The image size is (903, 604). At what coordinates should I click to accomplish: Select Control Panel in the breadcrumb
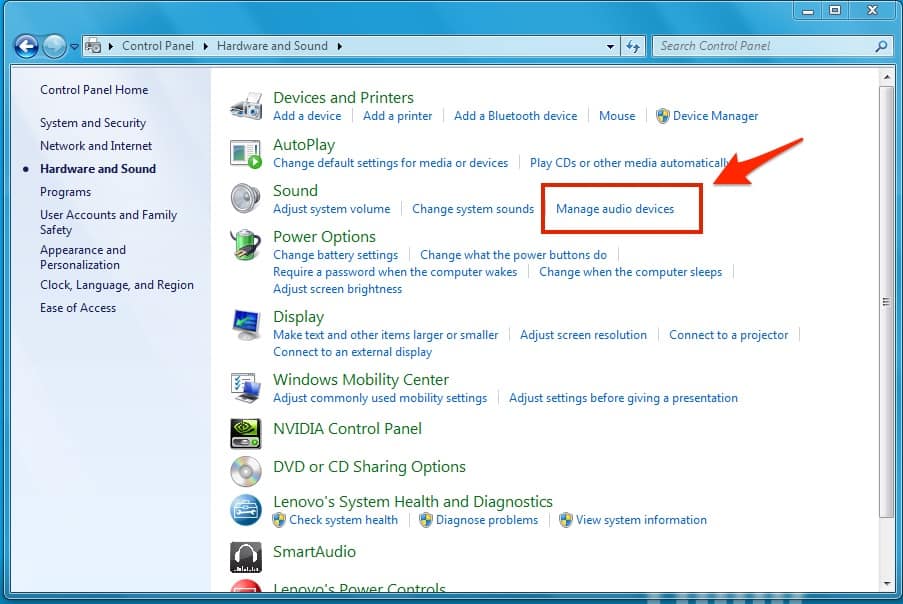158,45
